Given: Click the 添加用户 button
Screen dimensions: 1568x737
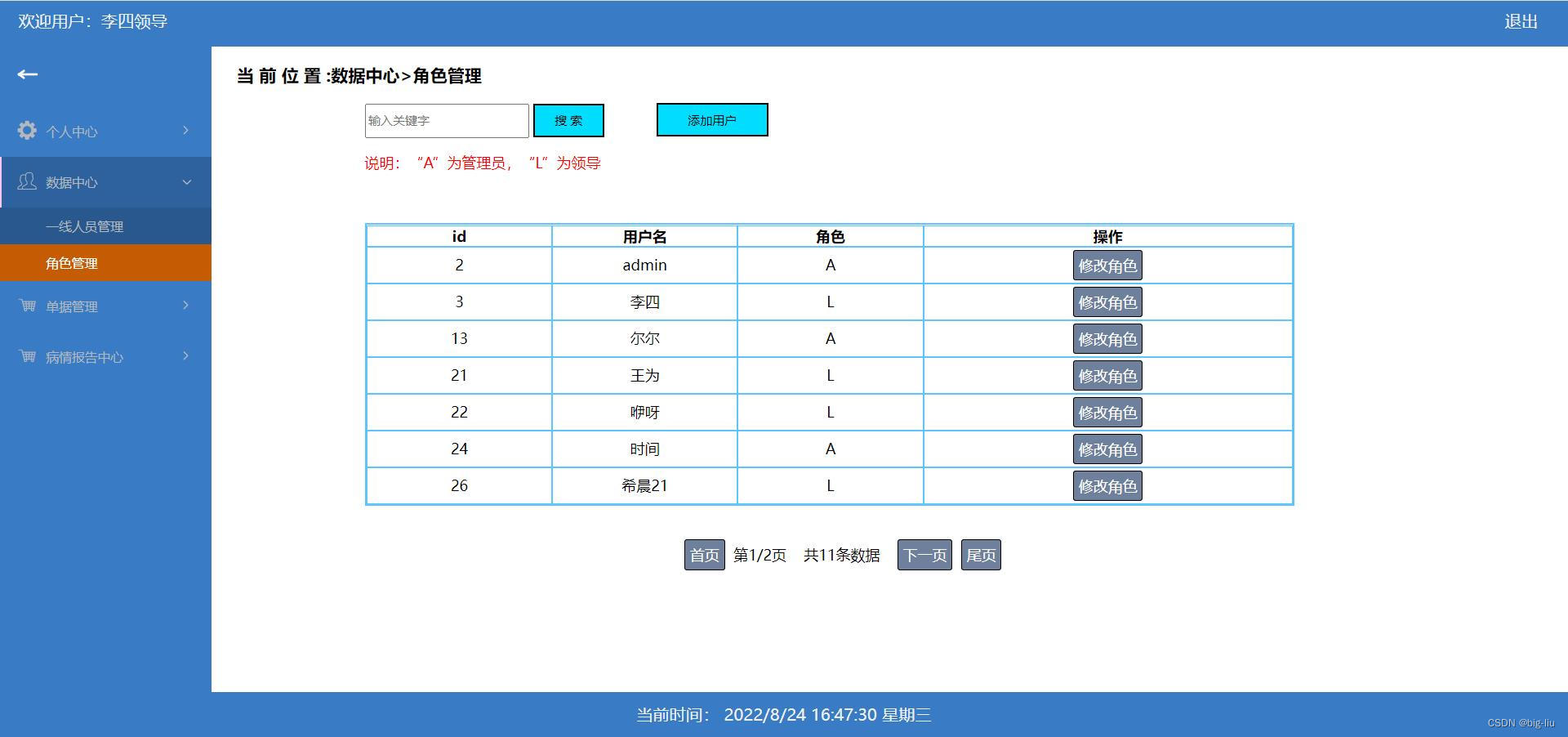Looking at the screenshot, I should pyautogui.click(x=712, y=120).
